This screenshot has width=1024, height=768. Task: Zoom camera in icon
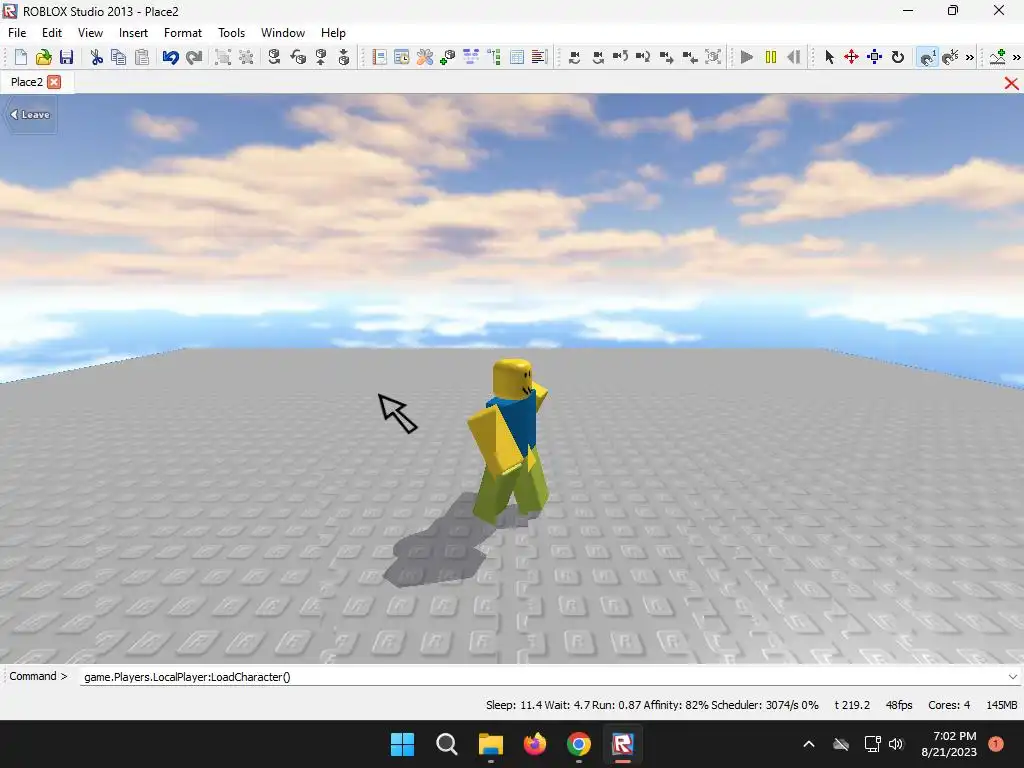click(x=667, y=57)
